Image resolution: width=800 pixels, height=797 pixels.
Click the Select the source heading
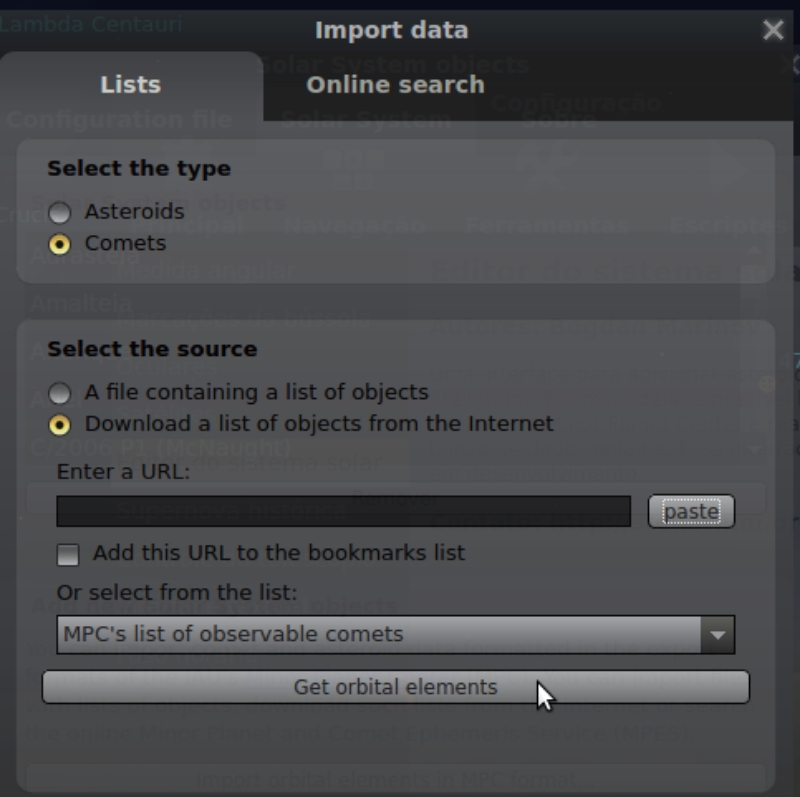(152, 350)
